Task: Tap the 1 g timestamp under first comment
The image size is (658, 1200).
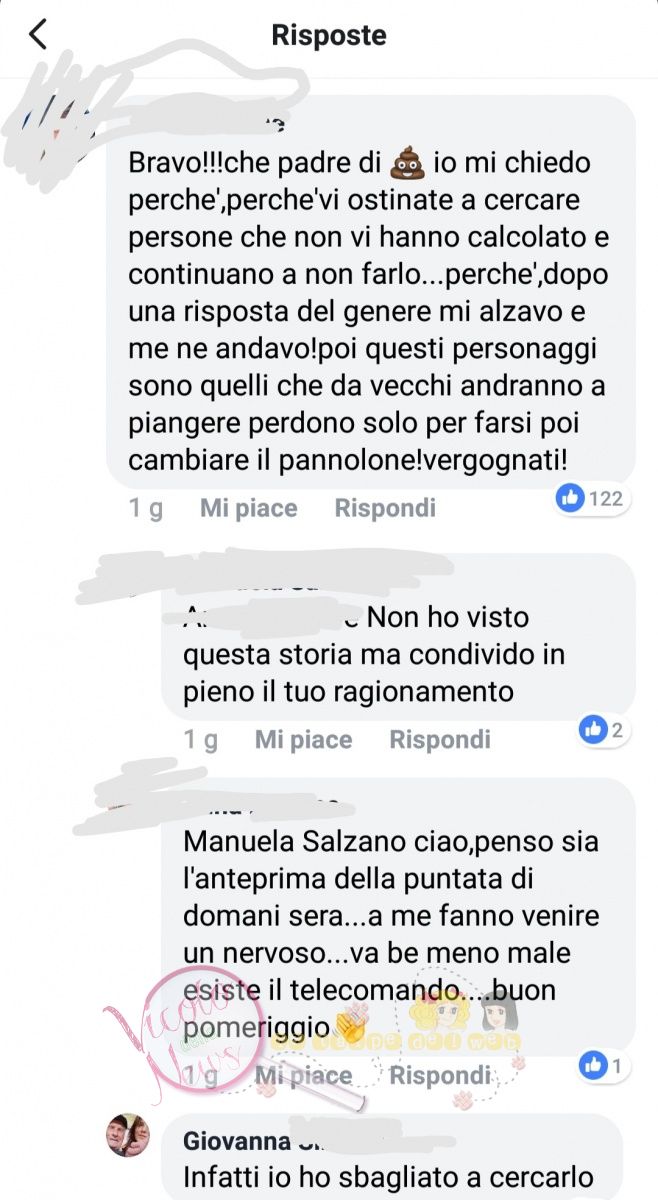Action: pyautogui.click(x=146, y=508)
